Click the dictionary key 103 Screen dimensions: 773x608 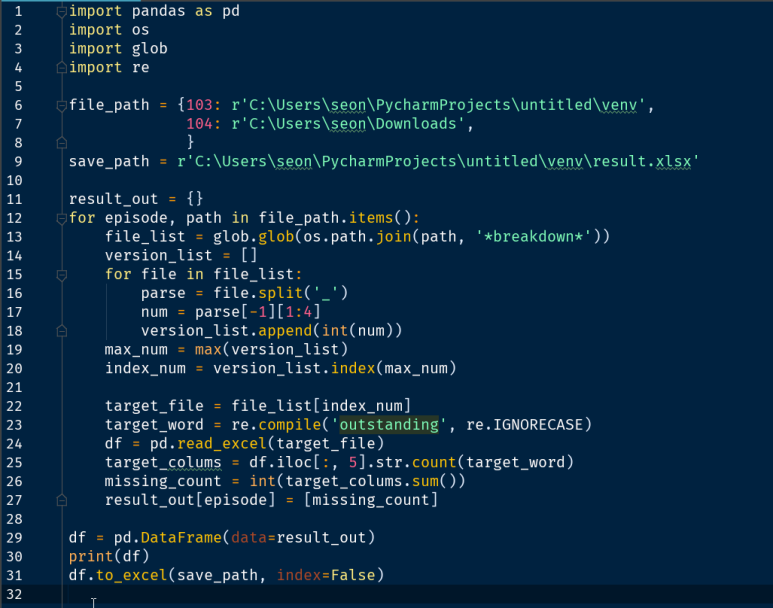tap(200, 105)
